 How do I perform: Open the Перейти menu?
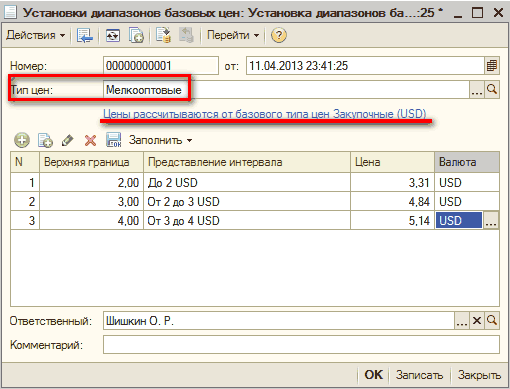(x=233, y=35)
